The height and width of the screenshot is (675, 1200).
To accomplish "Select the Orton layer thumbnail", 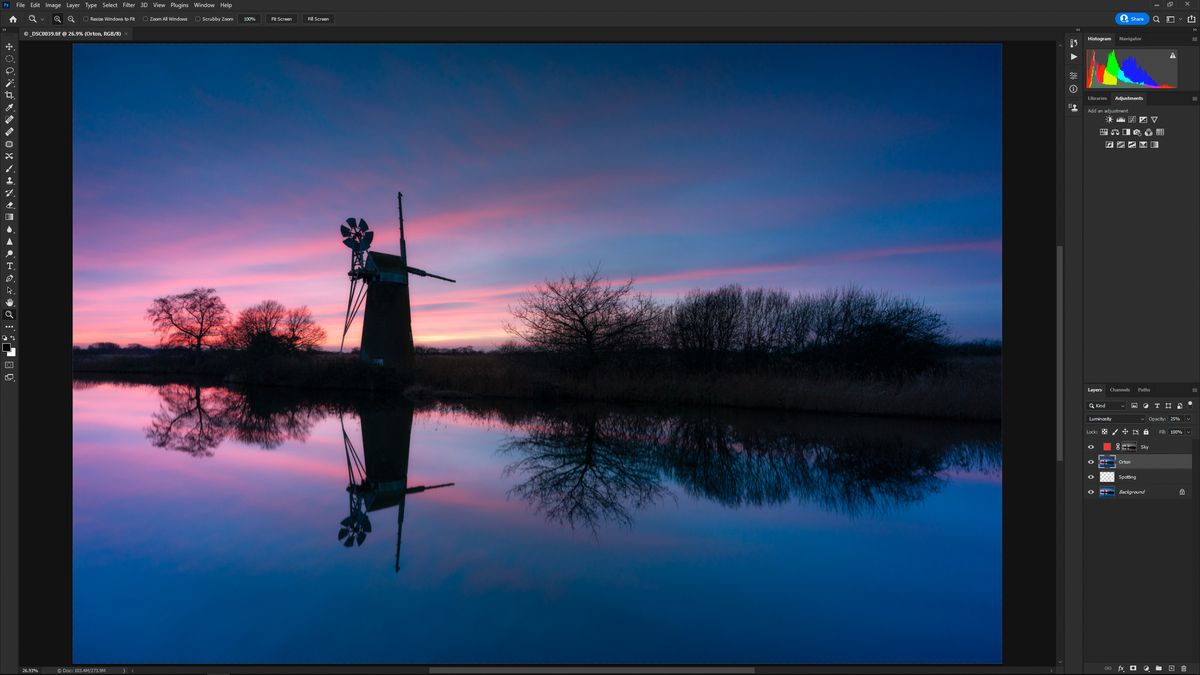I will 1108,461.
